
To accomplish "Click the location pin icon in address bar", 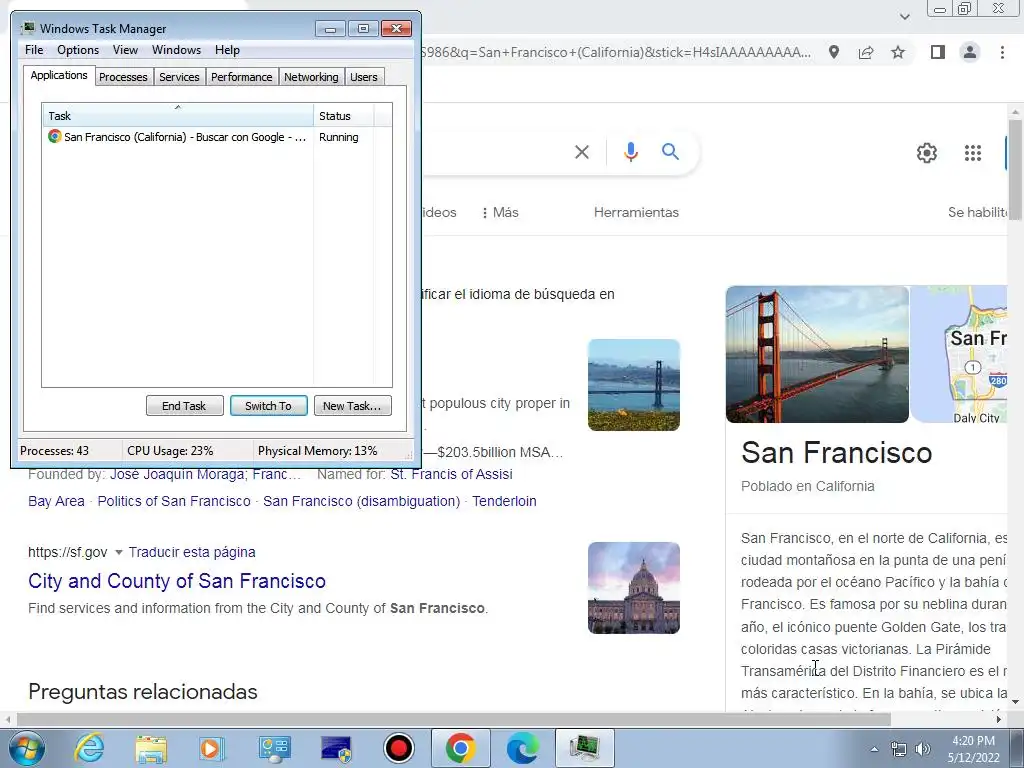I will tap(834, 52).
